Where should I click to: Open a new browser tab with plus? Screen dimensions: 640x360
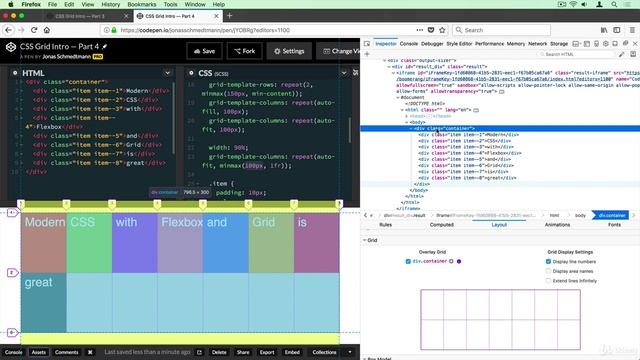tap(229, 16)
